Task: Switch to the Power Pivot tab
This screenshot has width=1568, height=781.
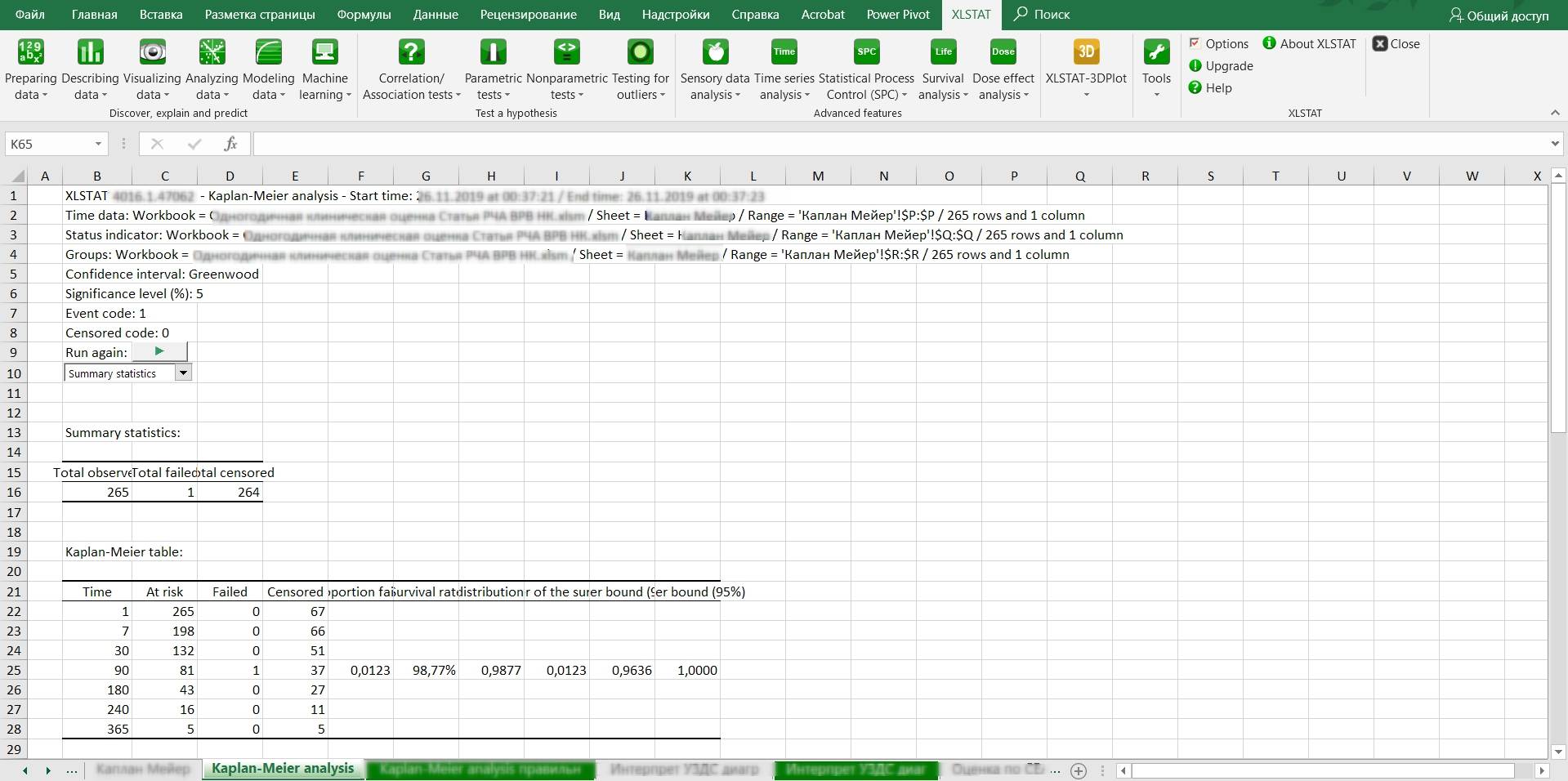Action: click(x=898, y=15)
